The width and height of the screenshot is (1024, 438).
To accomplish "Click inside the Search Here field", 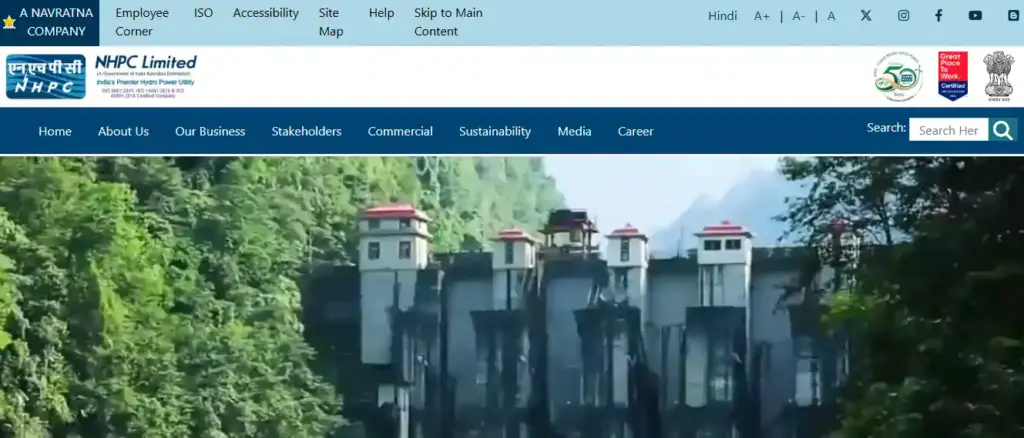I will coord(947,130).
